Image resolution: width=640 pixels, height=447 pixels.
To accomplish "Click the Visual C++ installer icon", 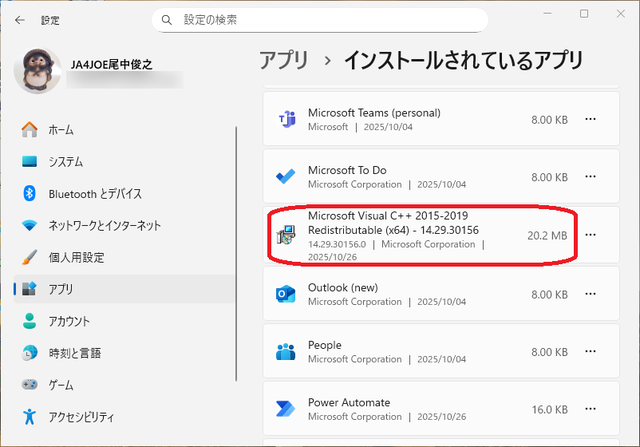I will [286, 235].
